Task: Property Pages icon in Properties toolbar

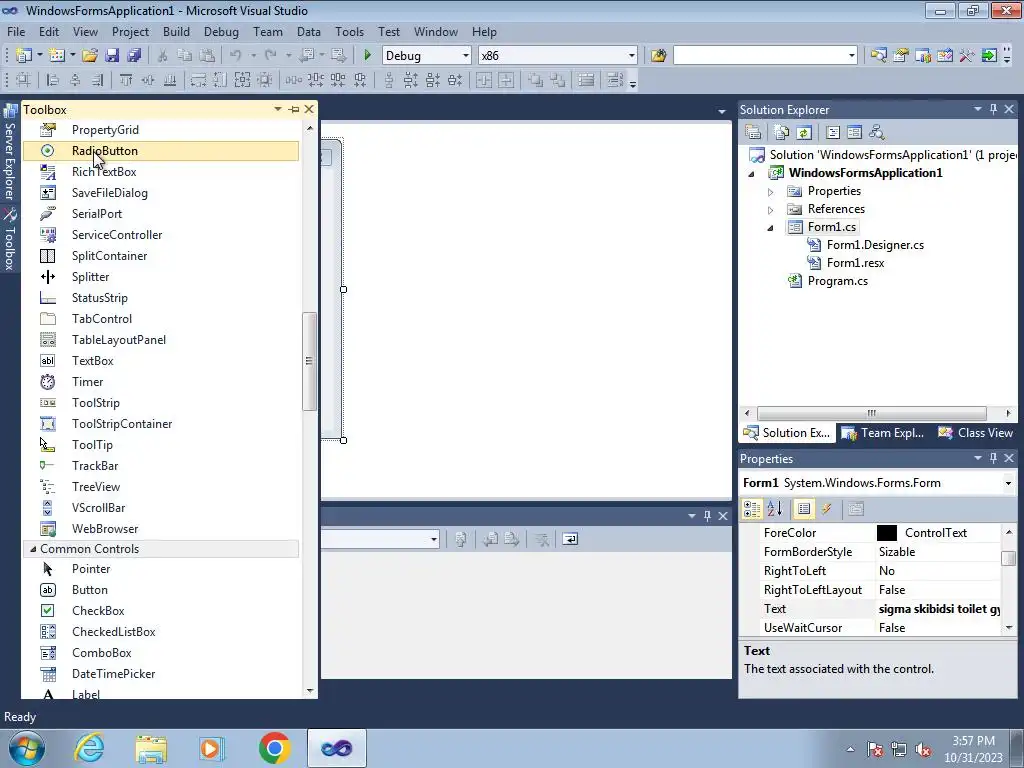Action: tap(856, 509)
